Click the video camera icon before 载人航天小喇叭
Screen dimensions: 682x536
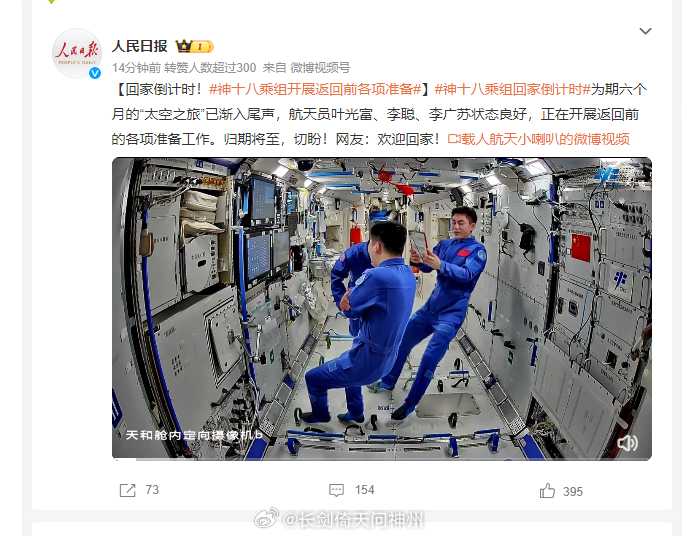[454, 139]
